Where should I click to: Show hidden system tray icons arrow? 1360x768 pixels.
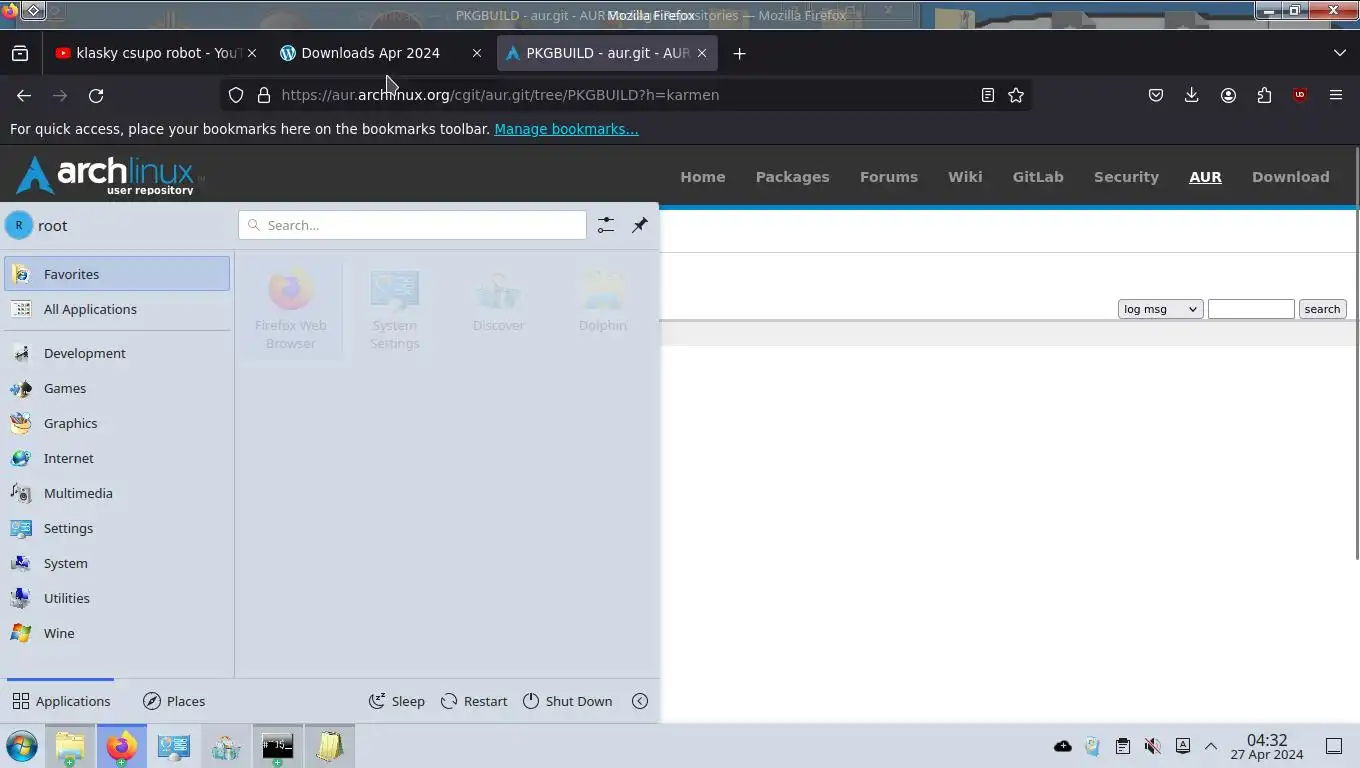click(x=1210, y=746)
